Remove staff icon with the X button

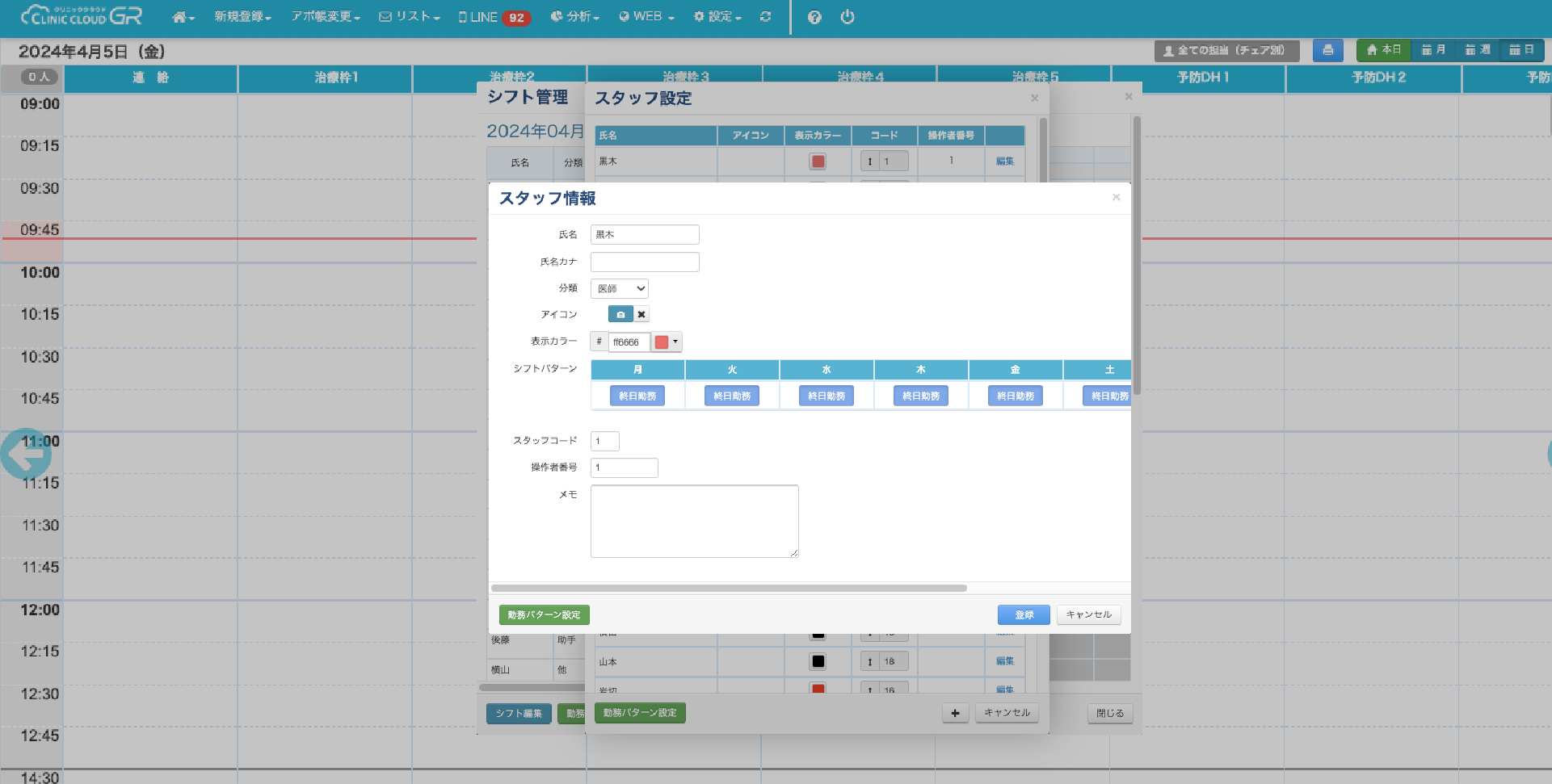[x=641, y=315]
